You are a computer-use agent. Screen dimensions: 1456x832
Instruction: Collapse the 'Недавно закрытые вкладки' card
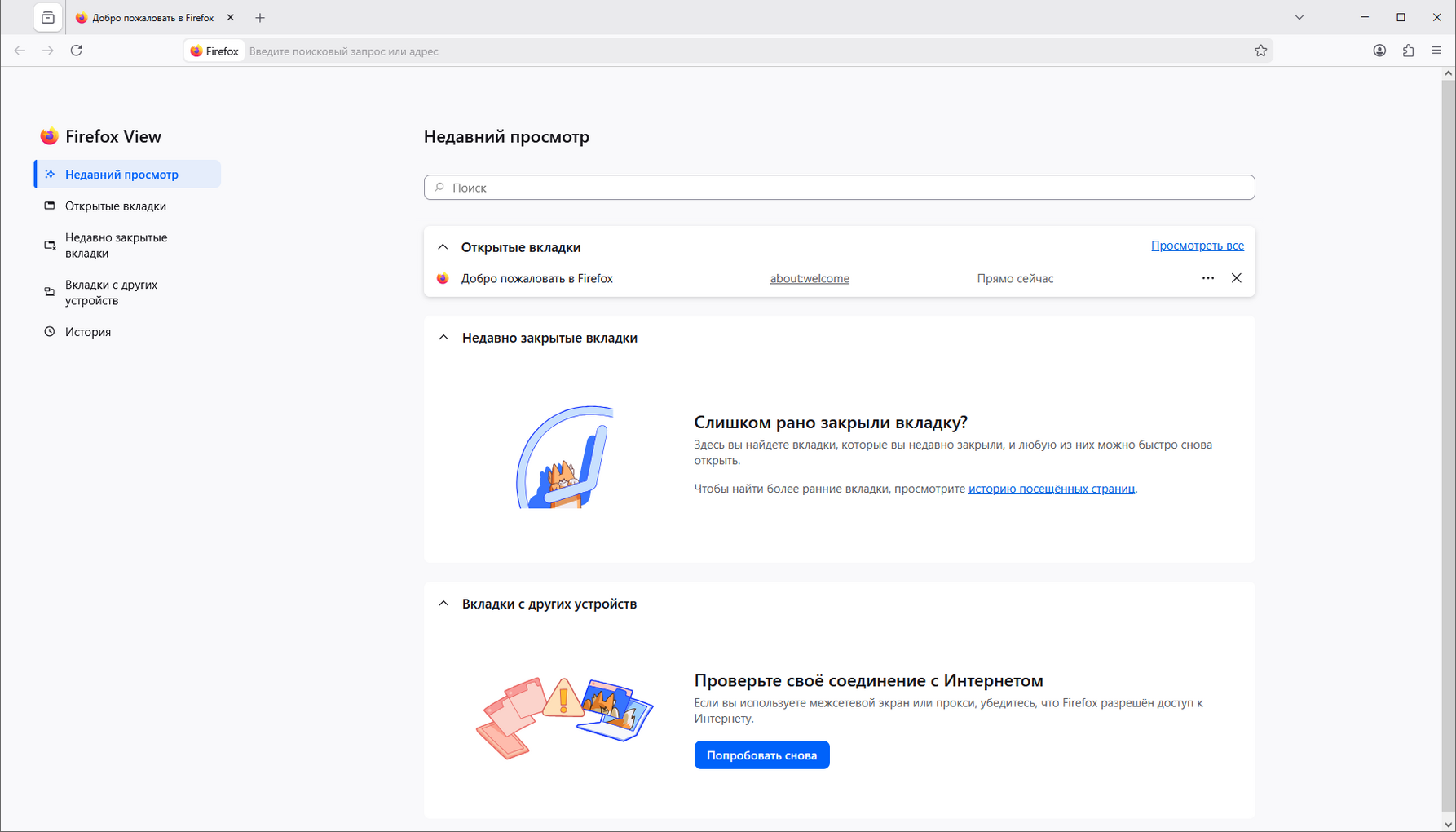(443, 338)
